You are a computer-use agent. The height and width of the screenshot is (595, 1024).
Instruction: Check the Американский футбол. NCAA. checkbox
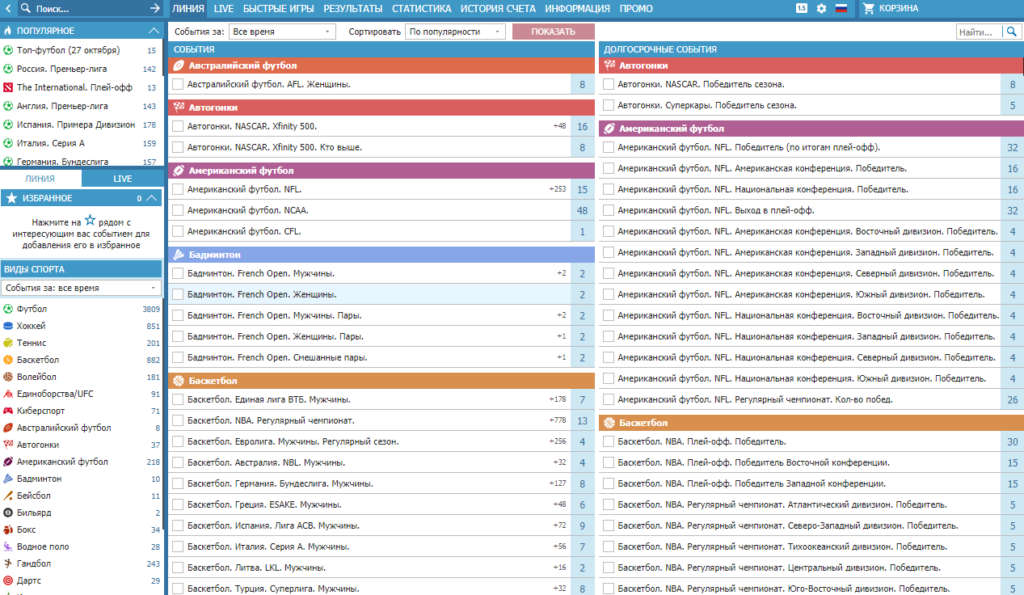(x=178, y=210)
